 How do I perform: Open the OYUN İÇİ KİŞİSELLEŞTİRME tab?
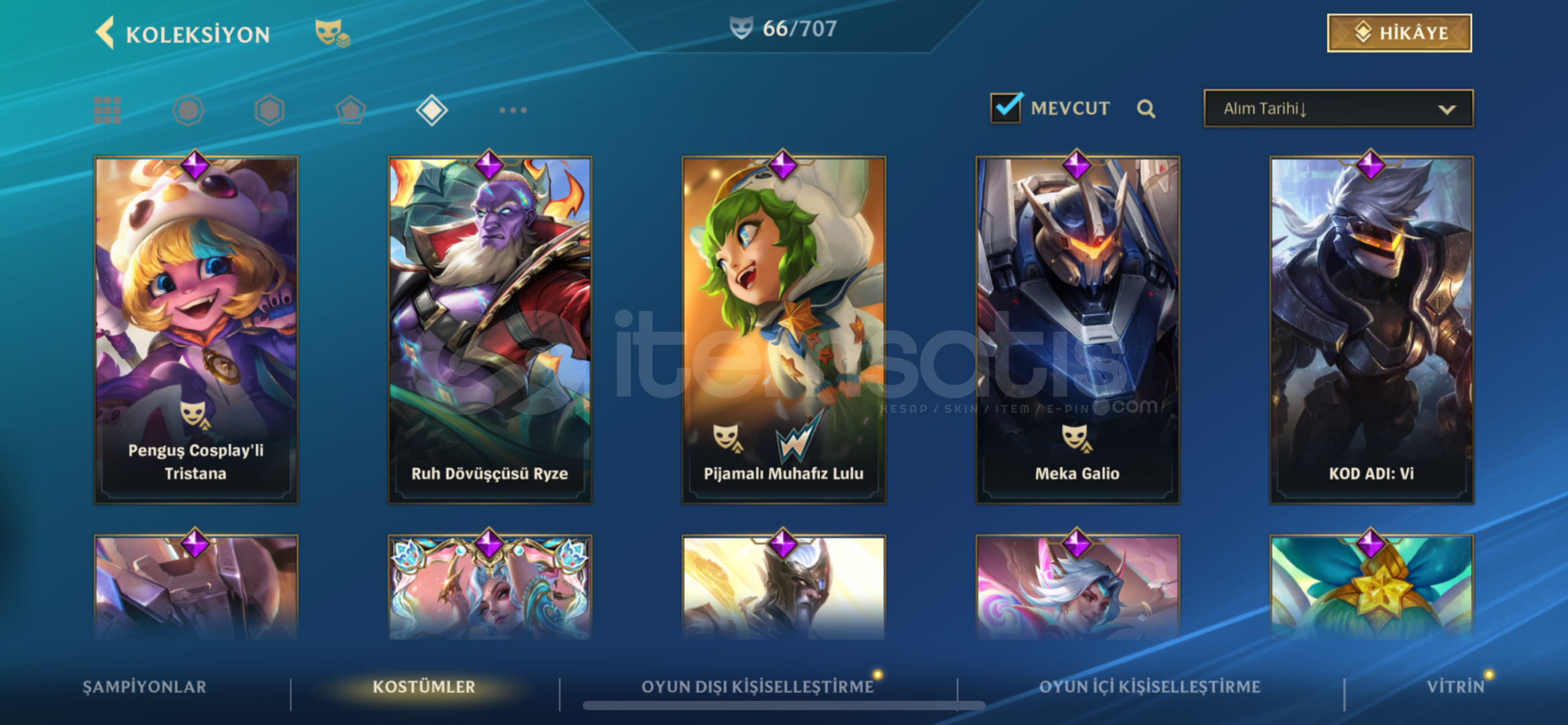coord(1150,687)
